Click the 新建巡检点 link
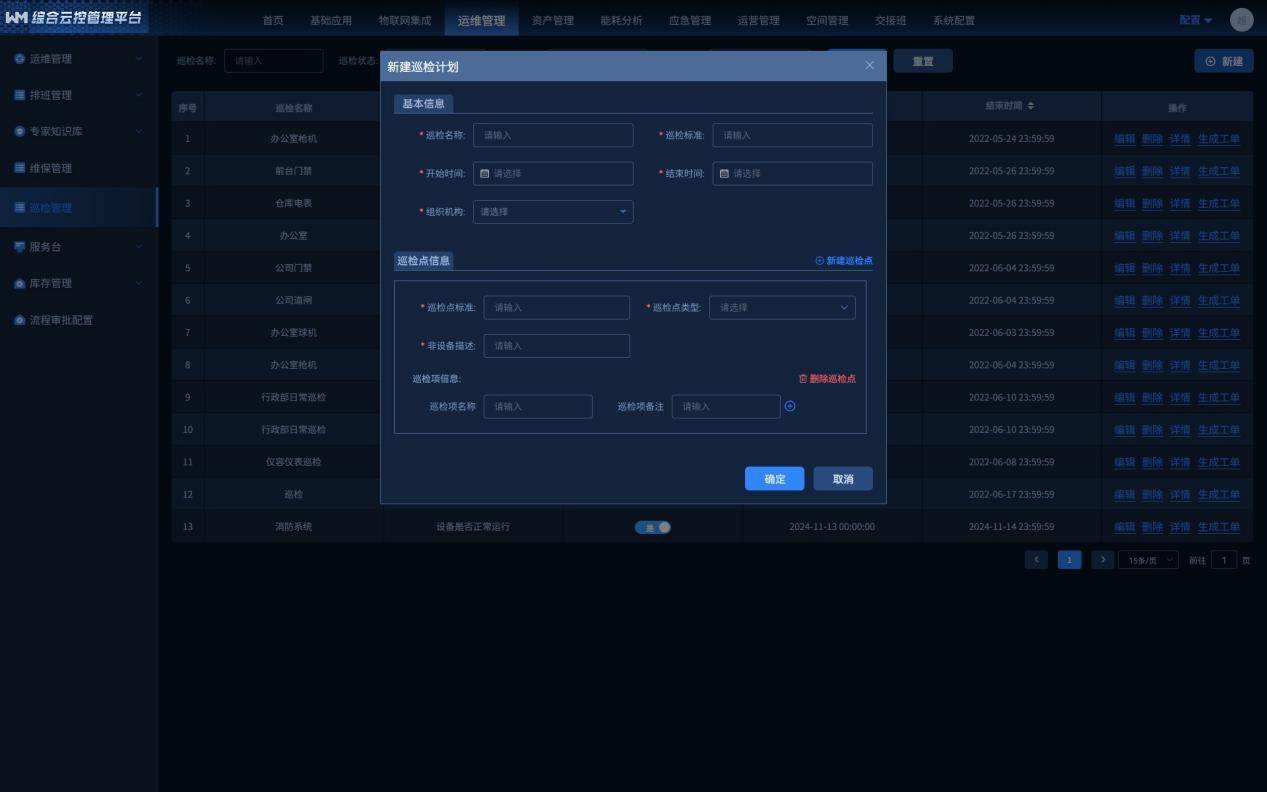 tap(844, 261)
